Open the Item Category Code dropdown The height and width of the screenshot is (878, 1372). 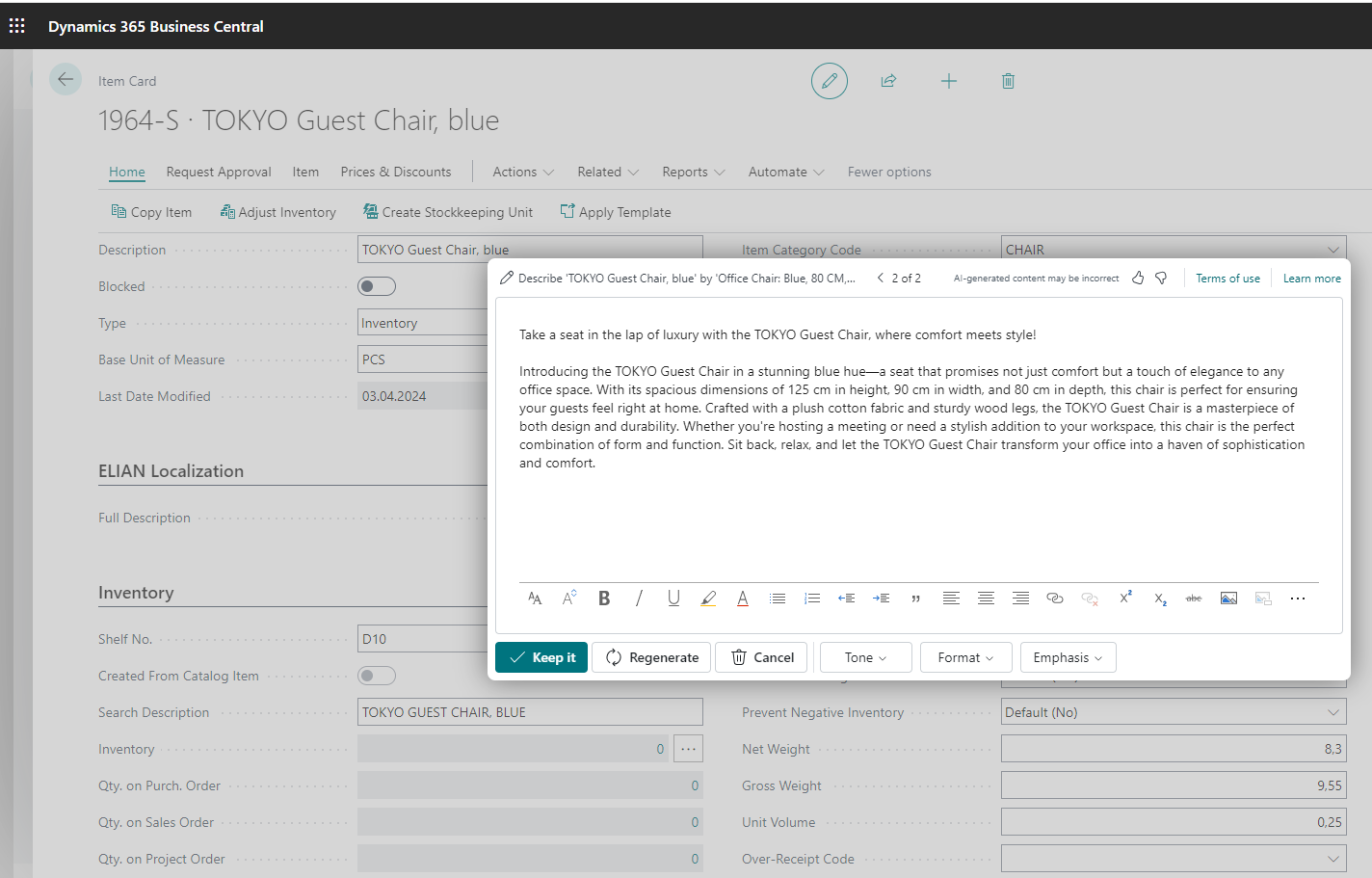point(1333,250)
